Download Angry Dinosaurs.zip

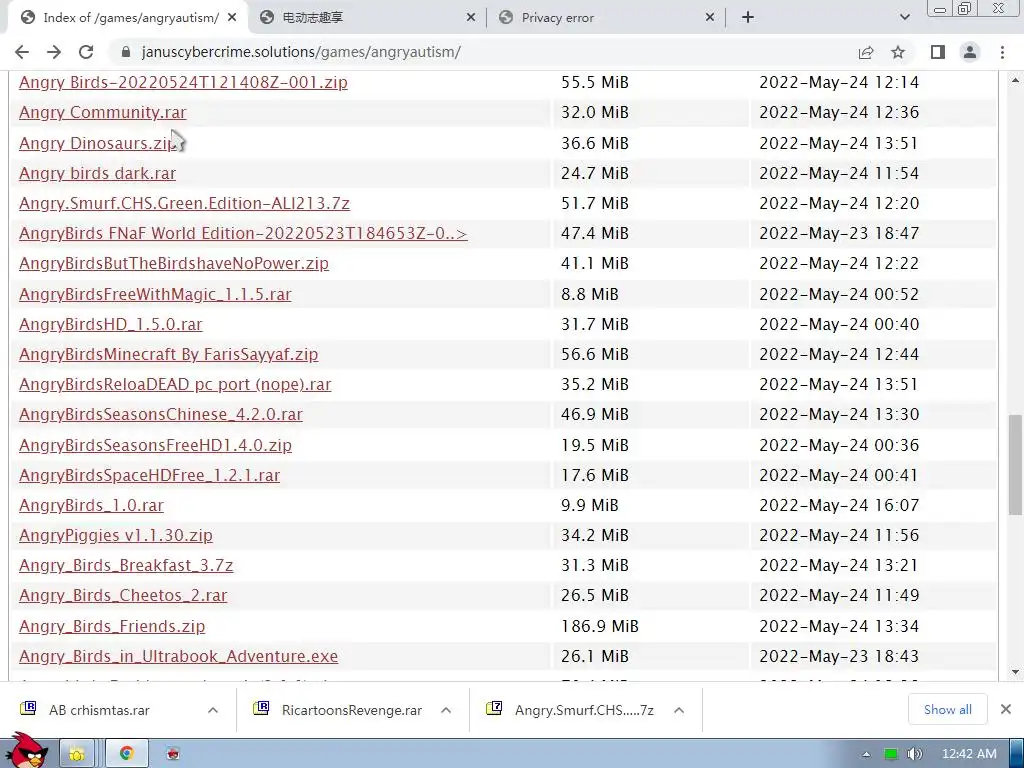(x=98, y=143)
